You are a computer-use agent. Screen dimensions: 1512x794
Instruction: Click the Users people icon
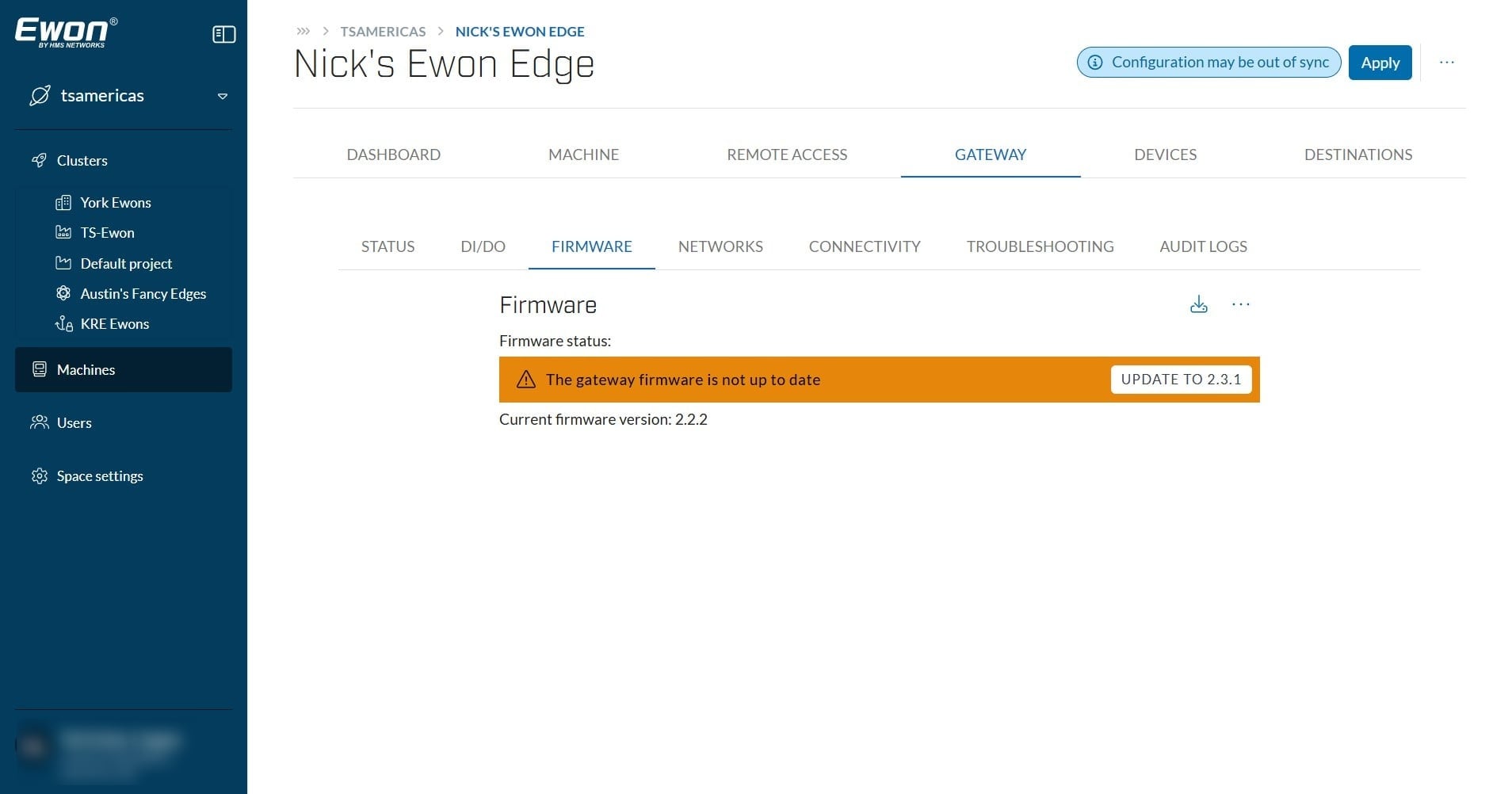[x=39, y=422]
